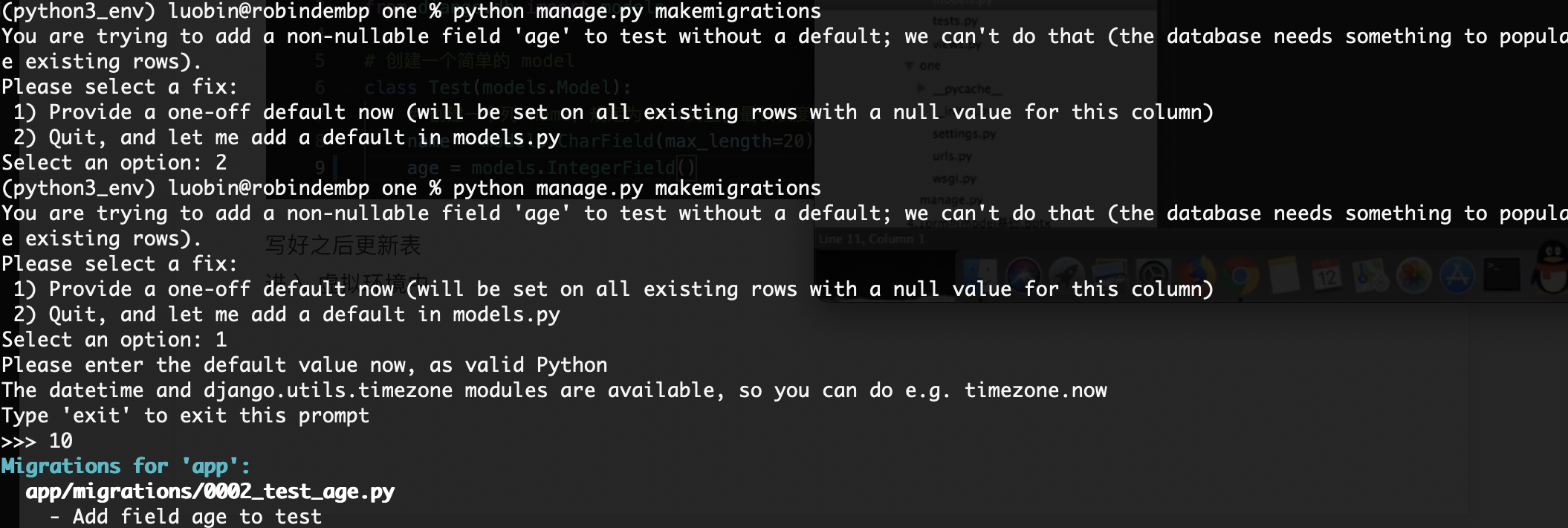Open System Preferences gear in dock
The width and height of the screenshot is (1568, 528).
(x=1153, y=276)
